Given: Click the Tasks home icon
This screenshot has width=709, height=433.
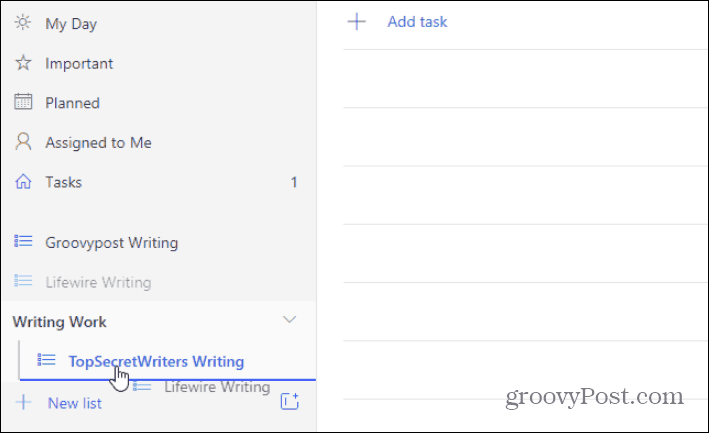Looking at the screenshot, I should [23, 182].
